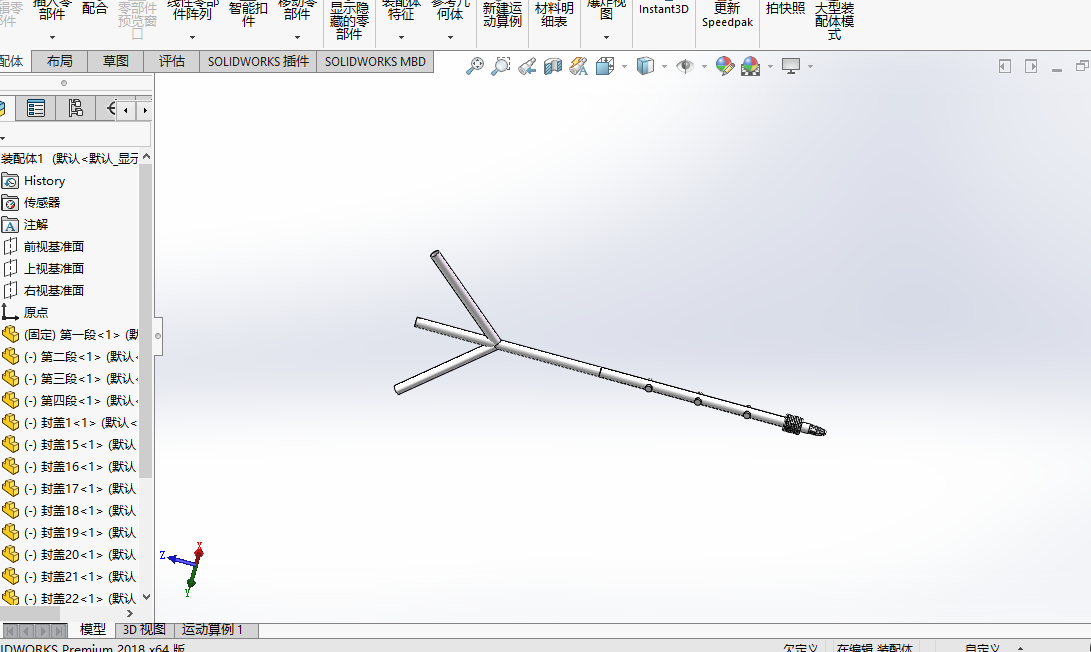This screenshot has height=652, width=1091.
Task: Expand the 移动零部件 dropdown arrow
Action: (x=297, y=37)
